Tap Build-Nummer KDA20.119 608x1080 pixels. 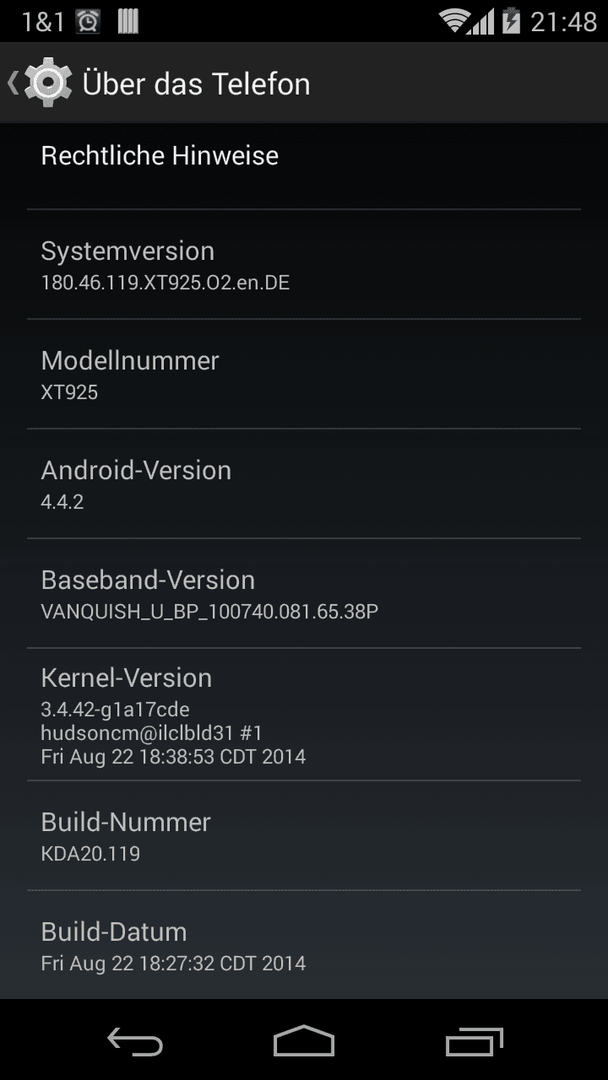(304, 835)
